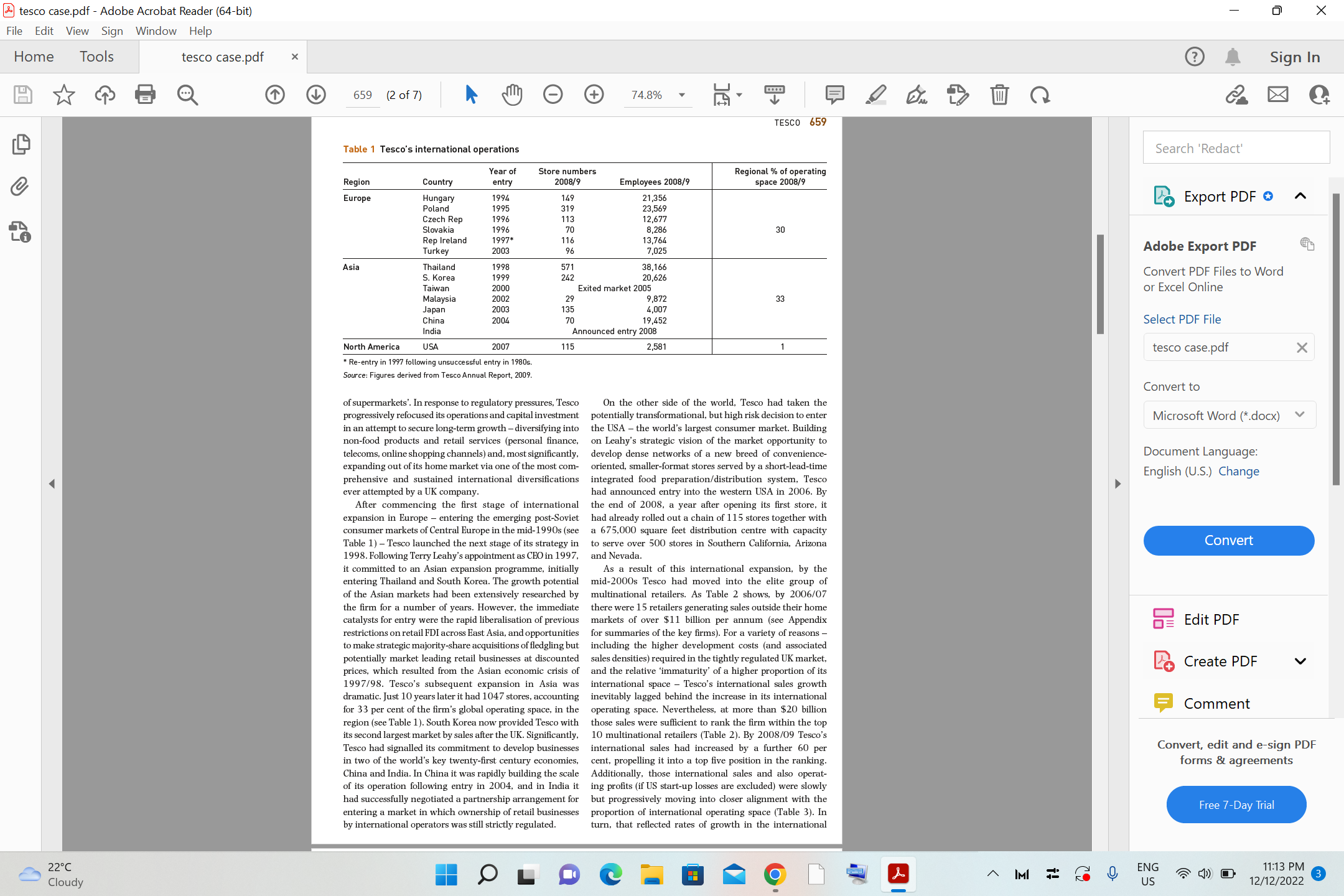Click the Stamp annotation tool icon

coord(958,94)
